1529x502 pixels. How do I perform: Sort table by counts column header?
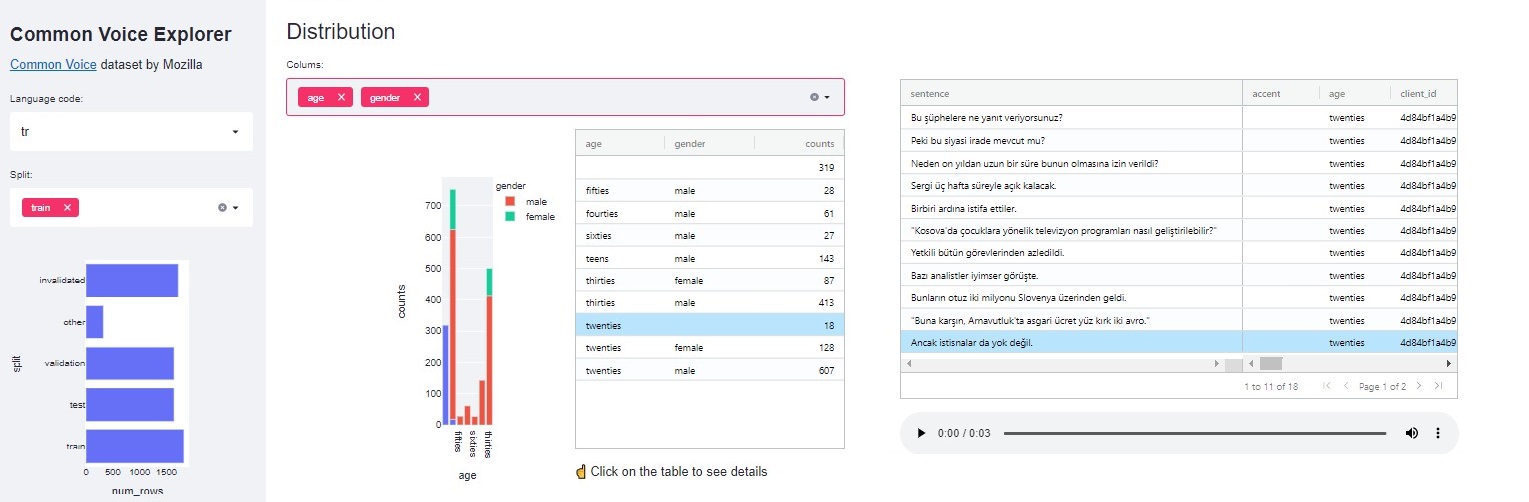coord(819,144)
